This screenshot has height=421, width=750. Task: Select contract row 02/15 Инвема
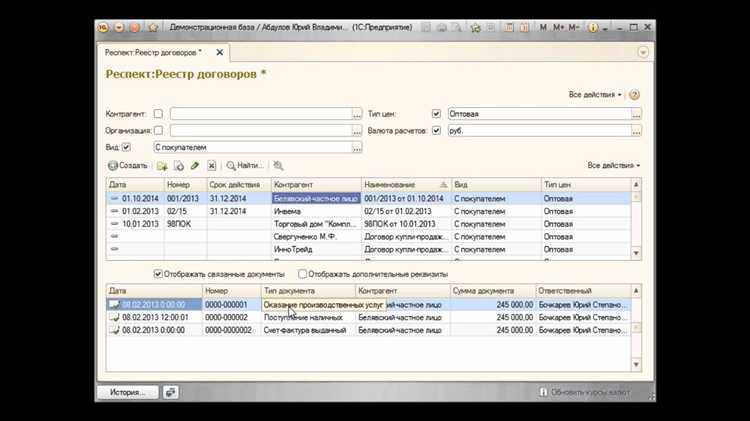(368, 211)
